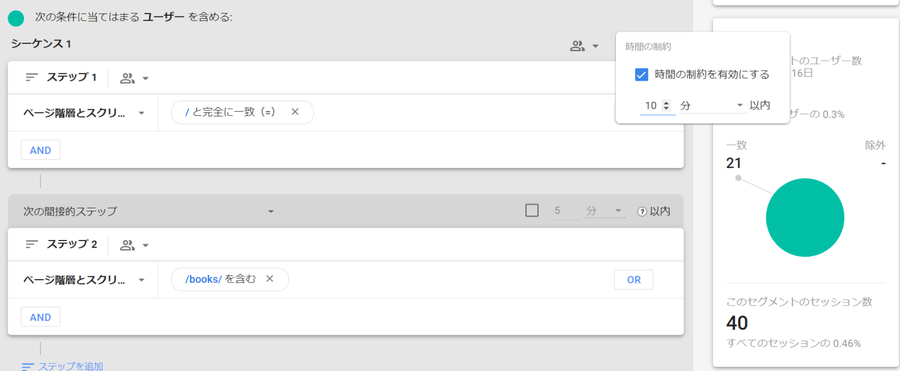
Task: Click the Step 1 drag handle icon
Action: 32,78
